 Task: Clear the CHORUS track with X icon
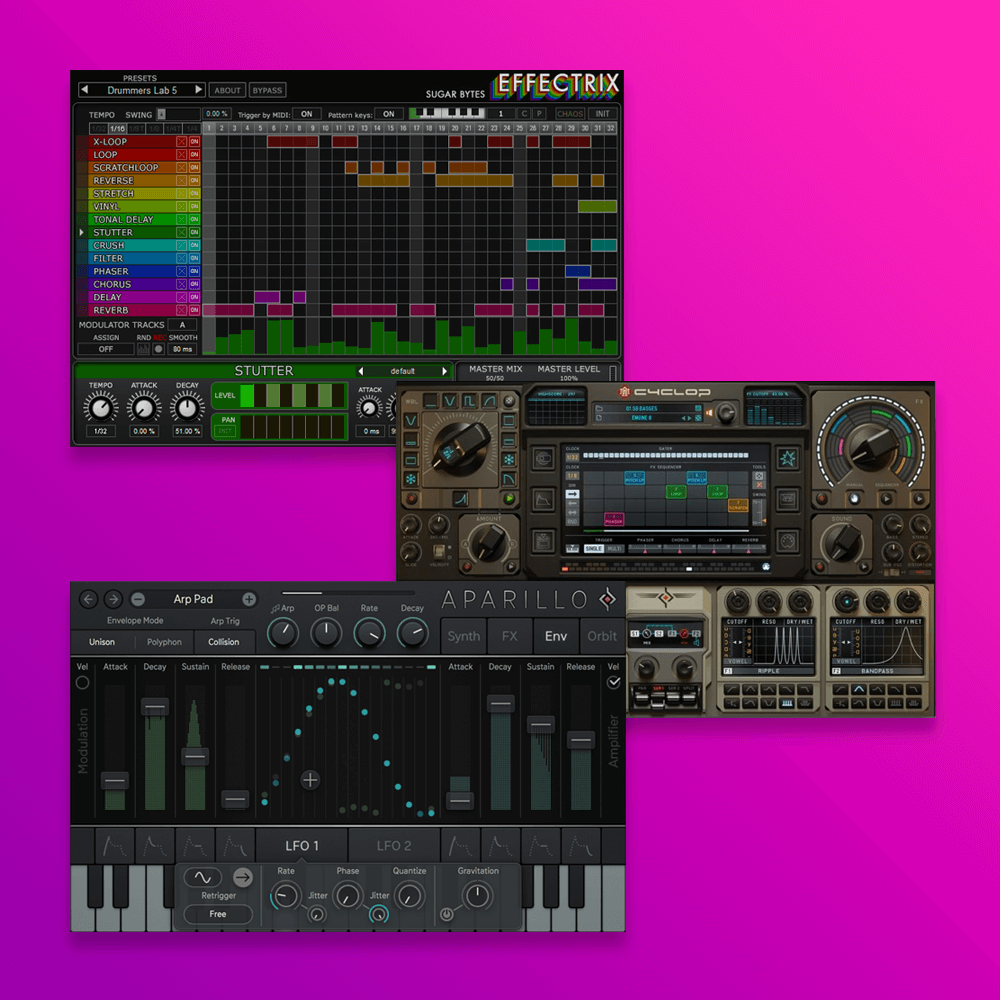tap(182, 284)
